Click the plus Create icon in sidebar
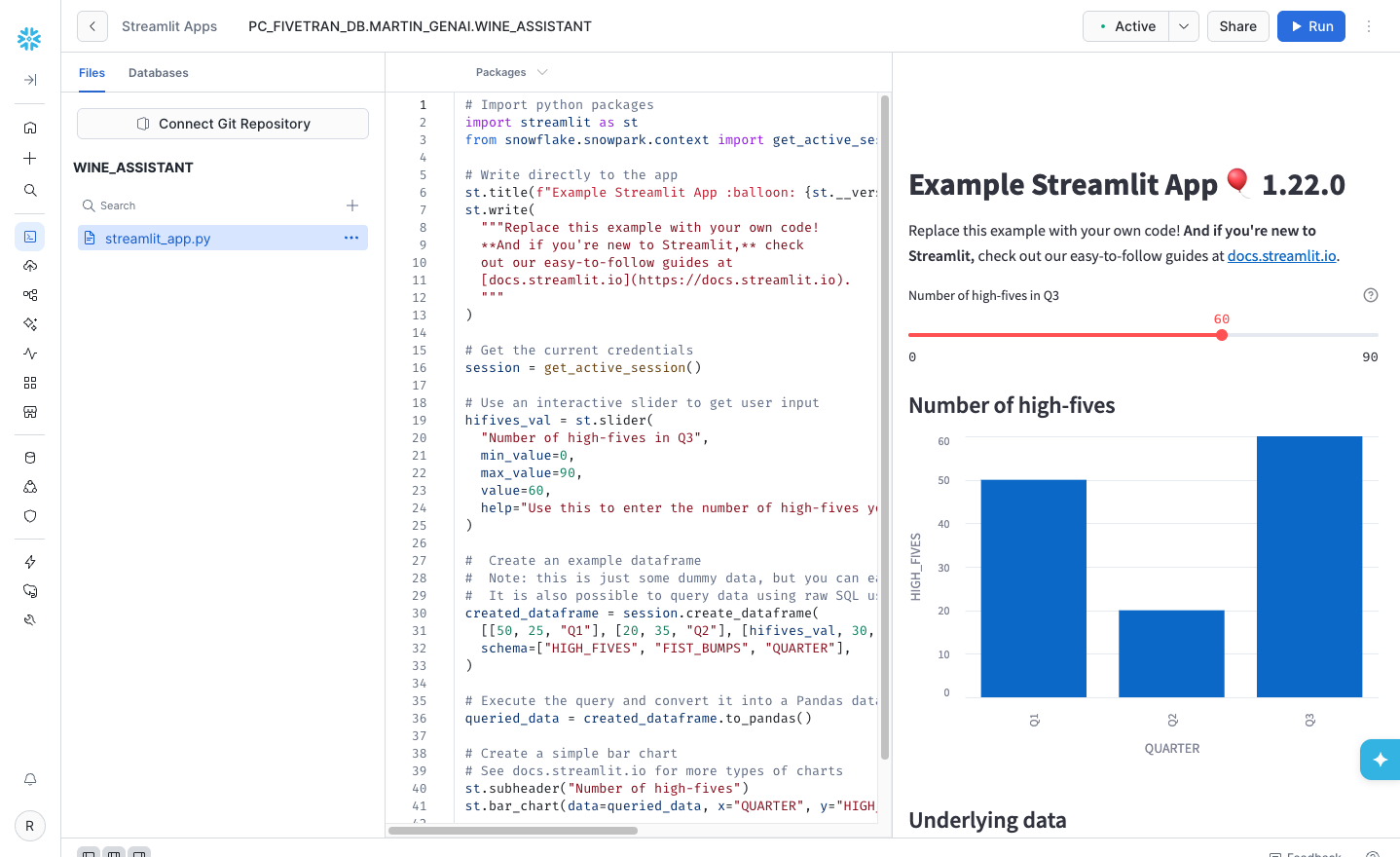Screen dimensions: 1400x857 30,158
